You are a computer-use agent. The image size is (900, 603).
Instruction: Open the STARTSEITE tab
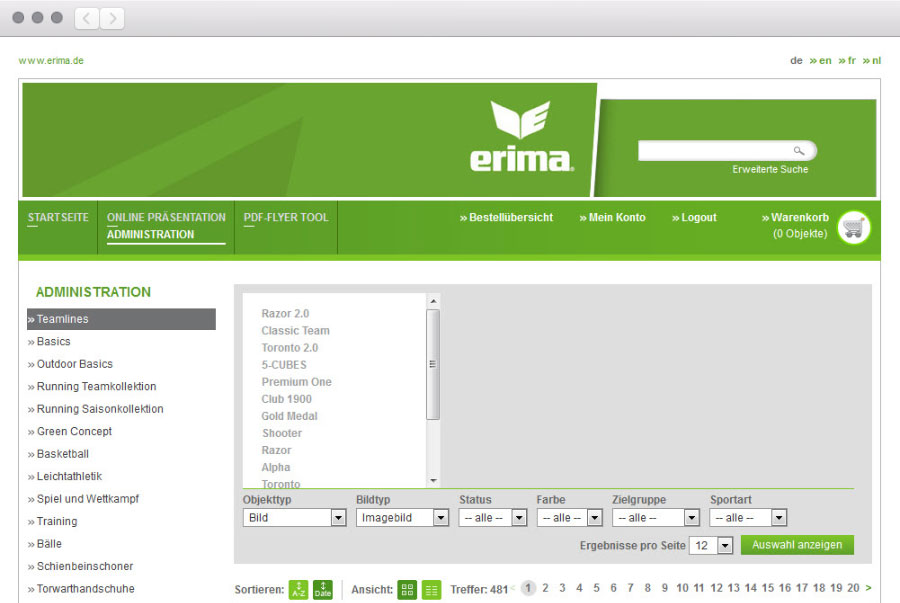click(58, 218)
